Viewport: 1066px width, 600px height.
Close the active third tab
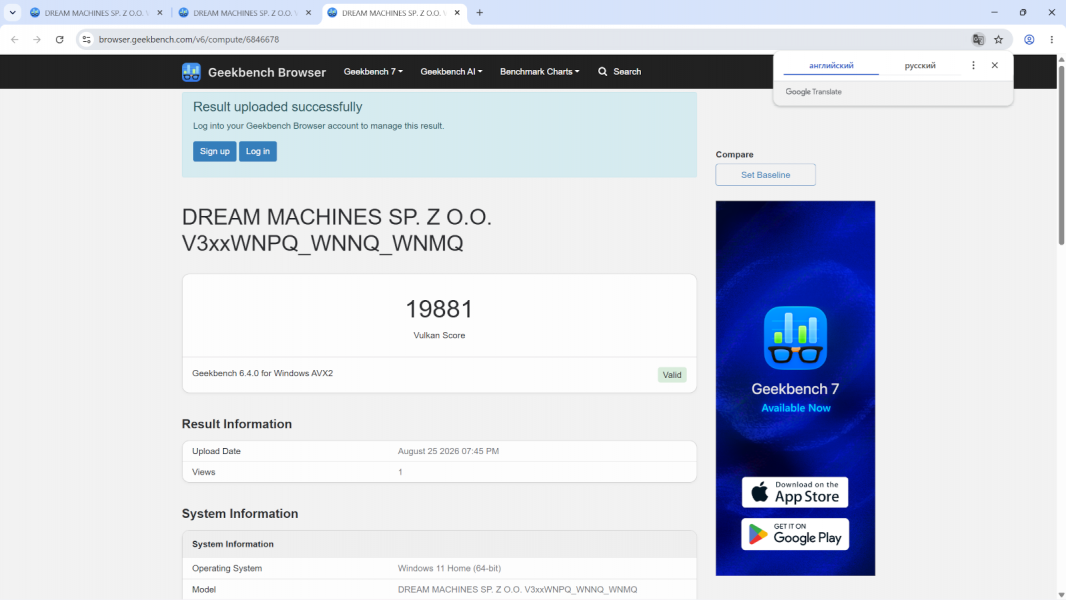coord(457,13)
